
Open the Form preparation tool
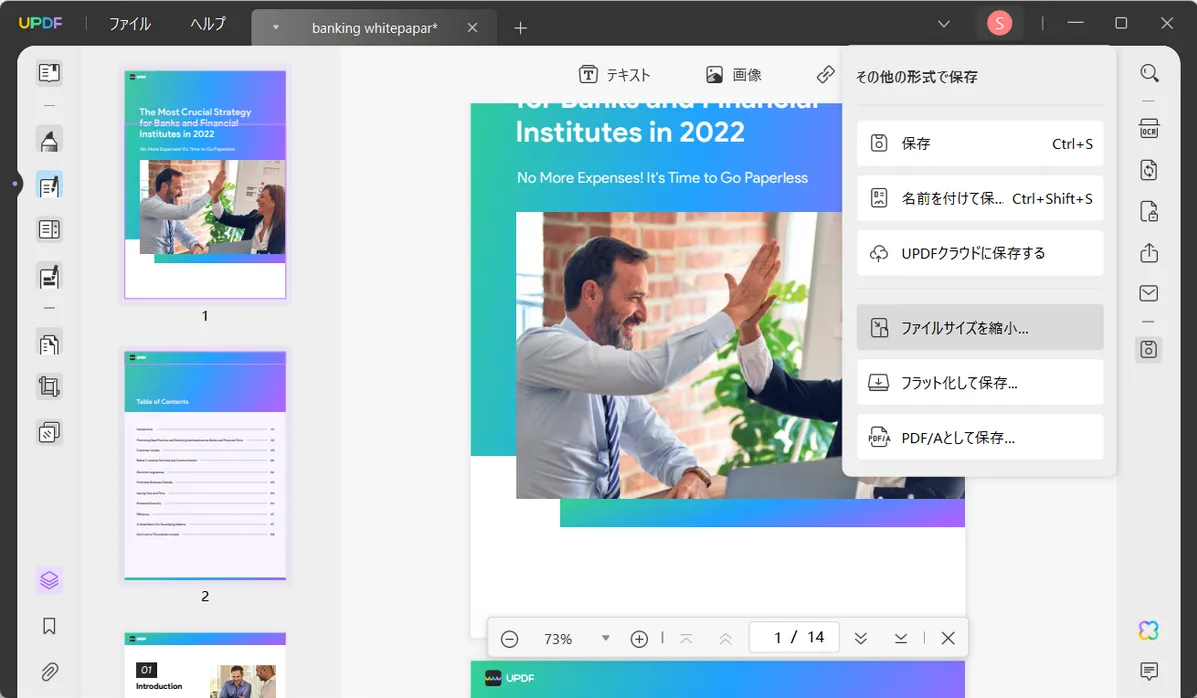[x=50, y=230]
